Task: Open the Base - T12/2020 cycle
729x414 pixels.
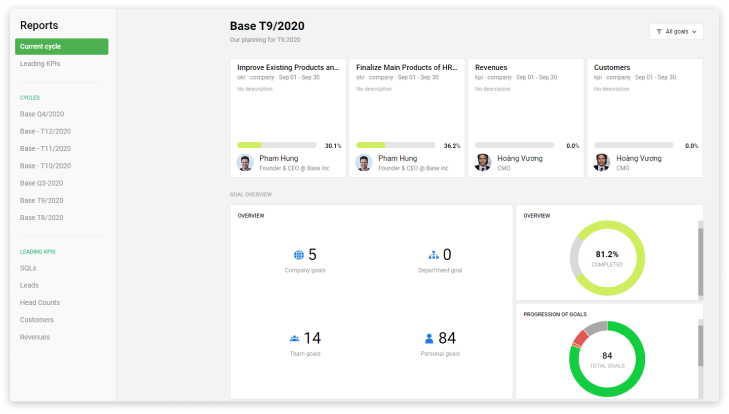Action: coord(45,131)
